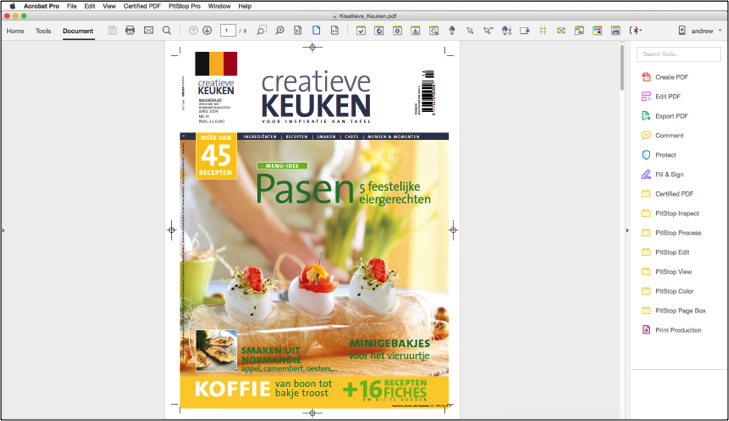Open the PitStop Pro menu

coord(184,6)
